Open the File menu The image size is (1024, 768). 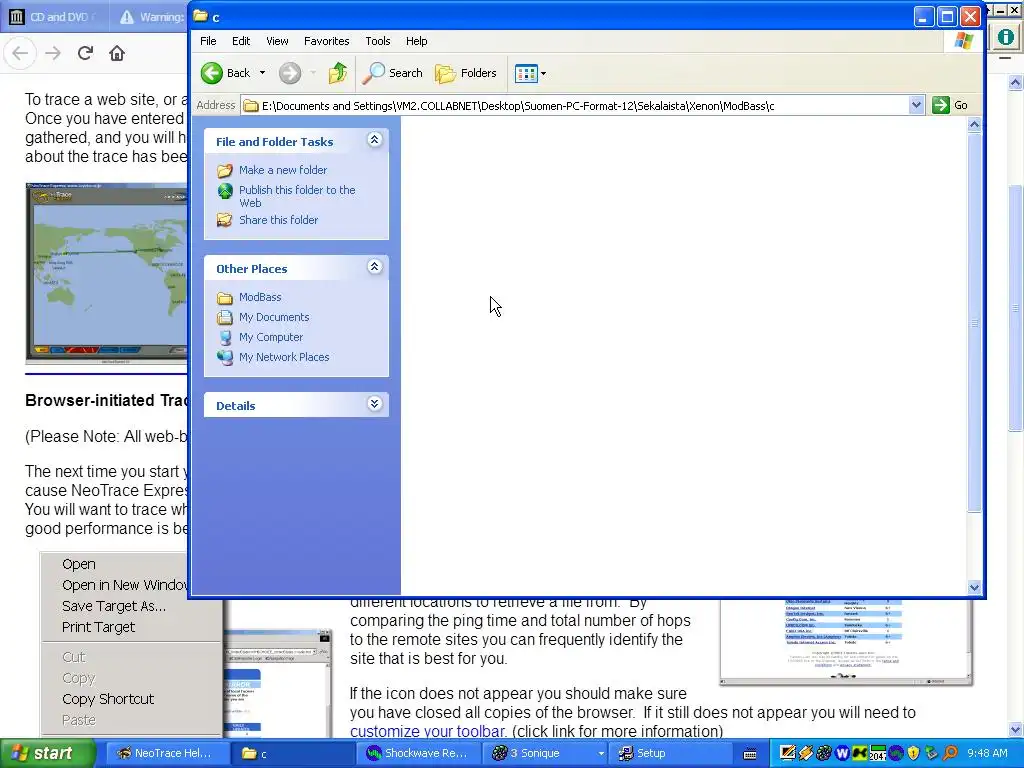pos(208,41)
